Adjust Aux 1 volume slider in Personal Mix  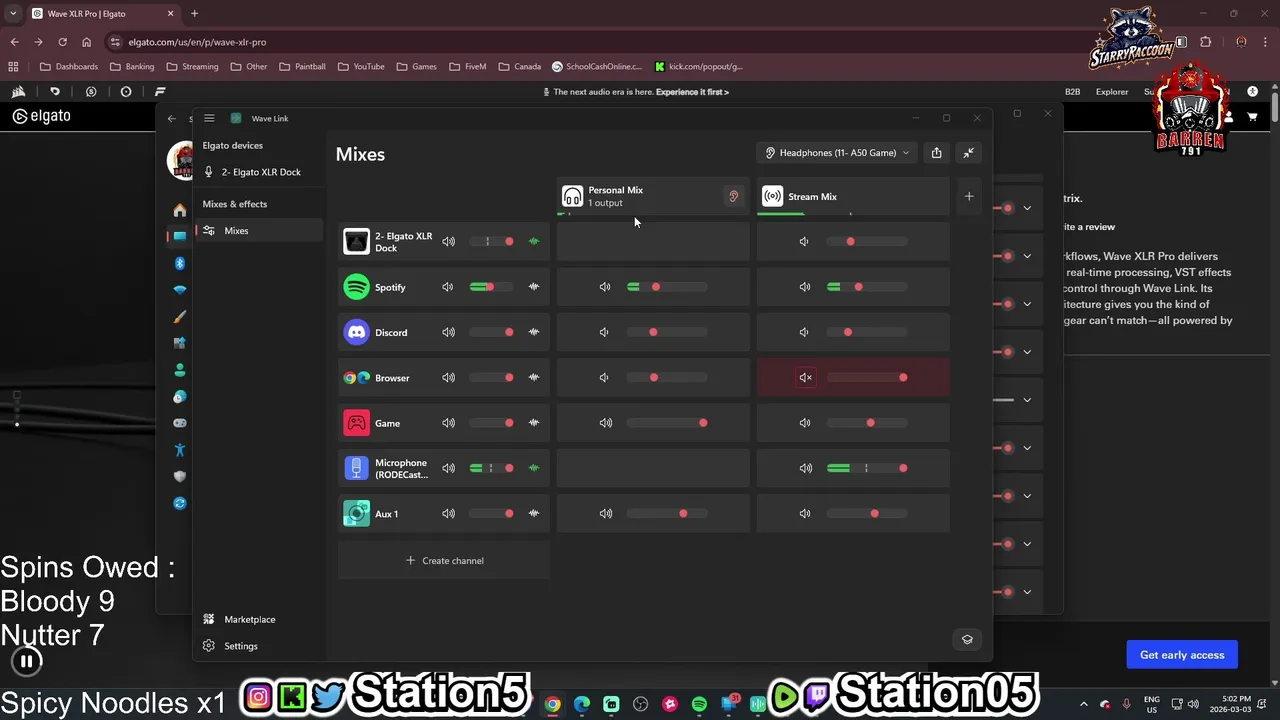click(x=667, y=514)
